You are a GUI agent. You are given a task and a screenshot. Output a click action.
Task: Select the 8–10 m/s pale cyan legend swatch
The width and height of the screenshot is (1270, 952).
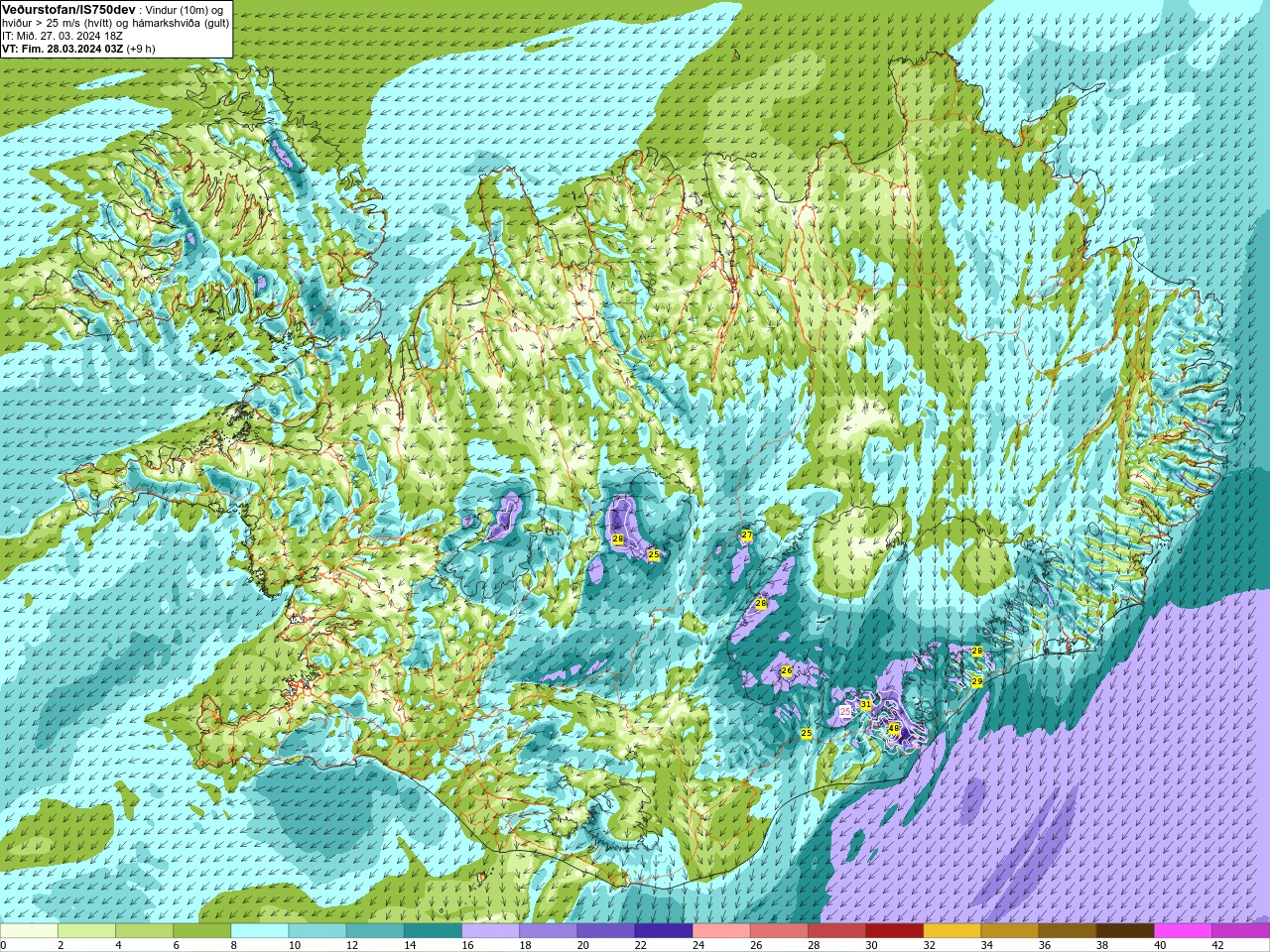coord(260,931)
